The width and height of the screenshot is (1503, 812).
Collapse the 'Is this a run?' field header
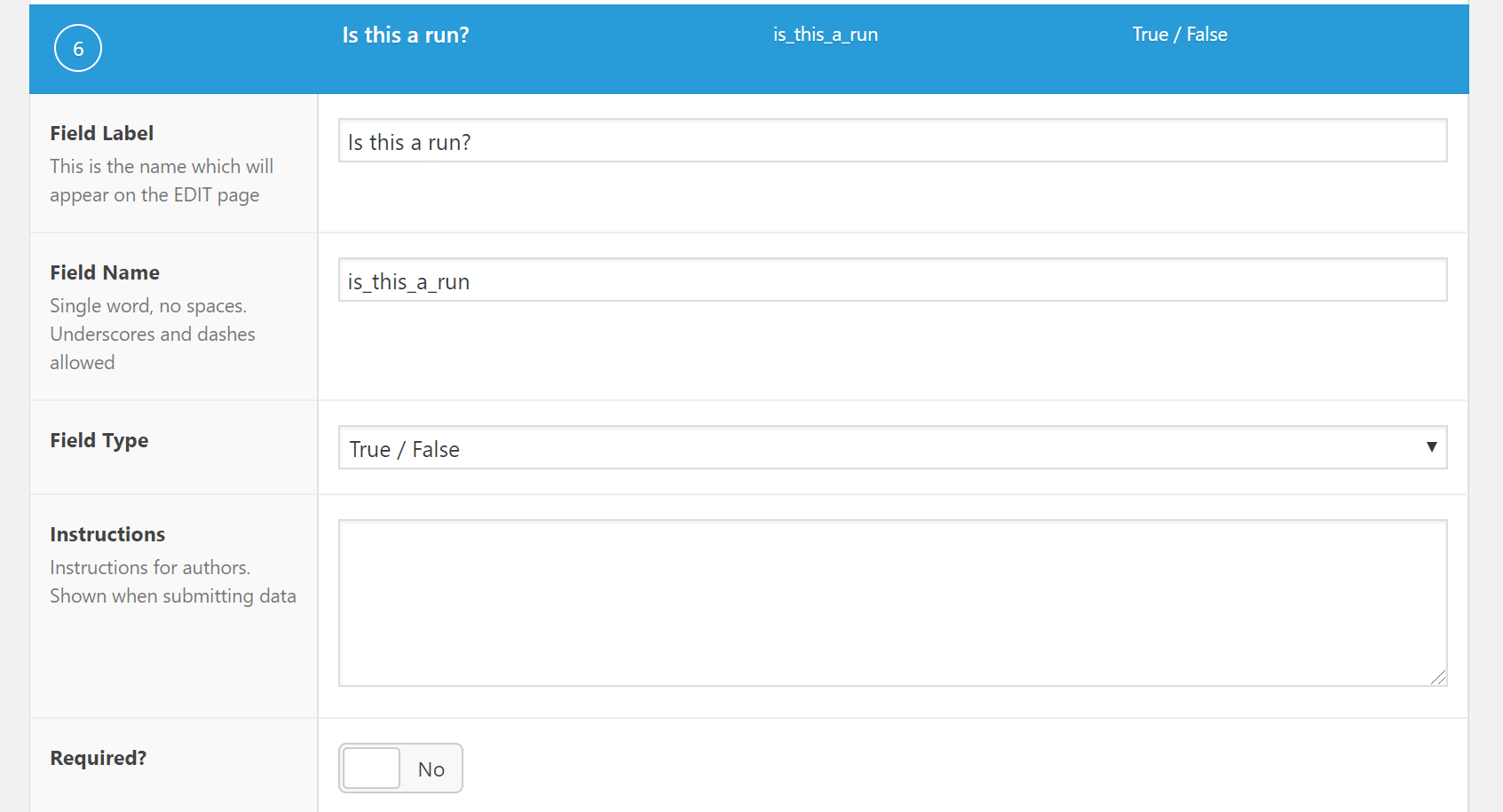[405, 35]
